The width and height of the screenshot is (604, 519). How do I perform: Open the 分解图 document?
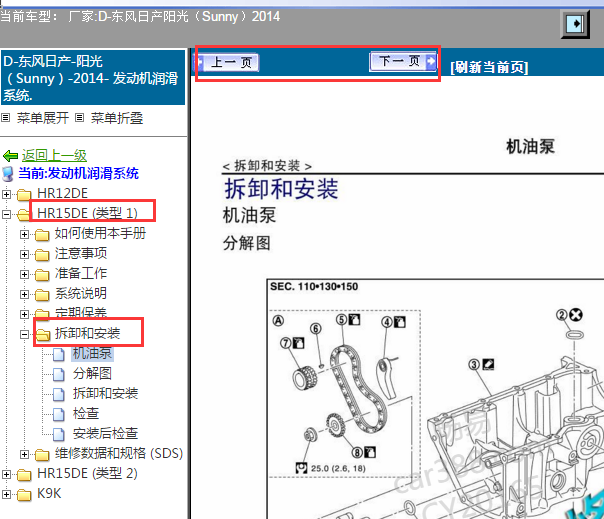pyautogui.click(x=92, y=373)
